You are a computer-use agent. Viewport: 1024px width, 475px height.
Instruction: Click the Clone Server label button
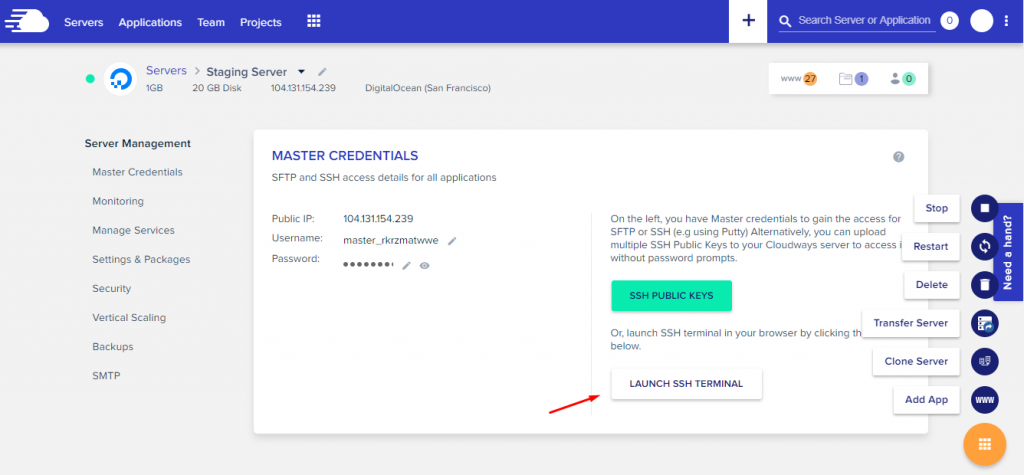click(916, 361)
